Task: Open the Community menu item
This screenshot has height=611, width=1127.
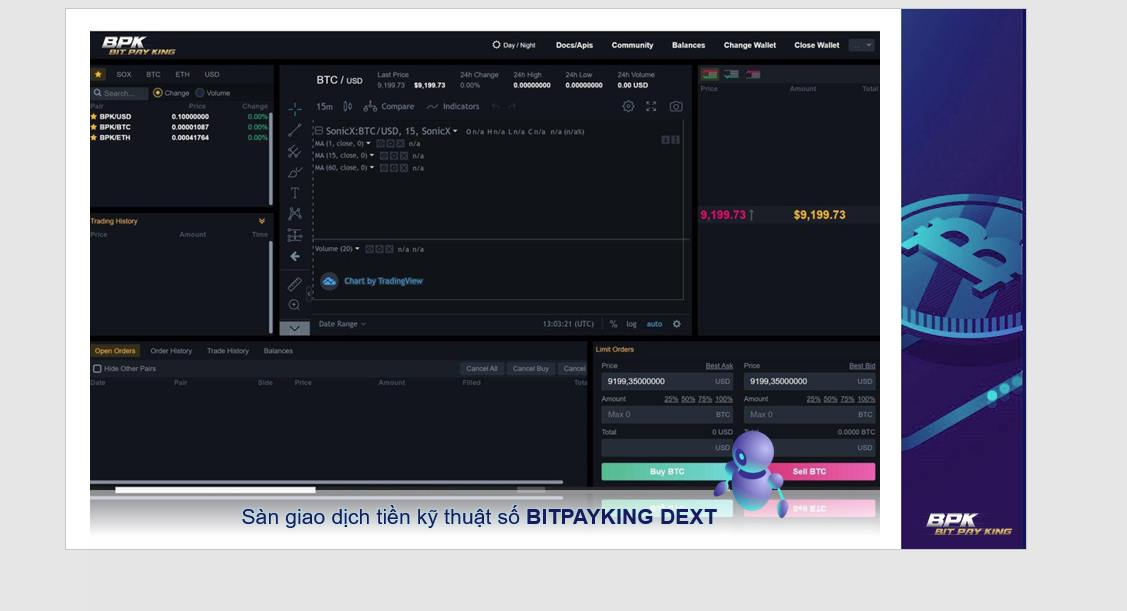Action: 632,45
